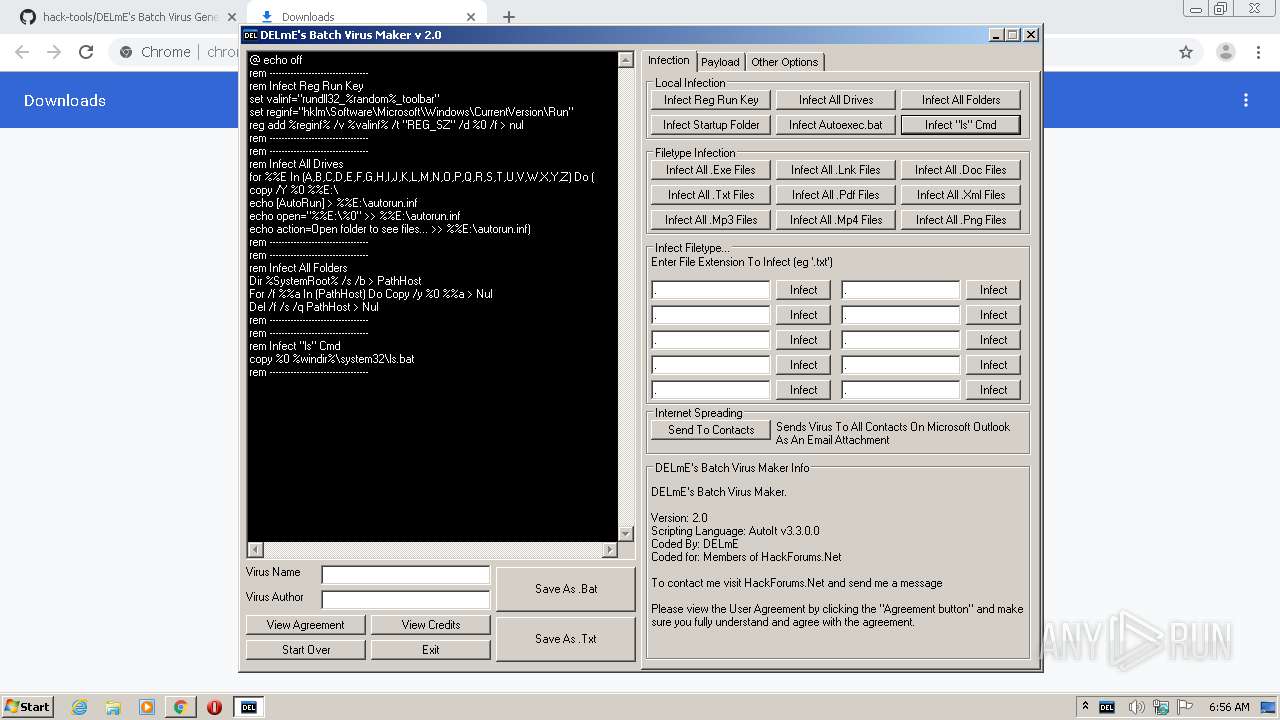Open Internet Explorer from the taskbar

coord(79,707)
